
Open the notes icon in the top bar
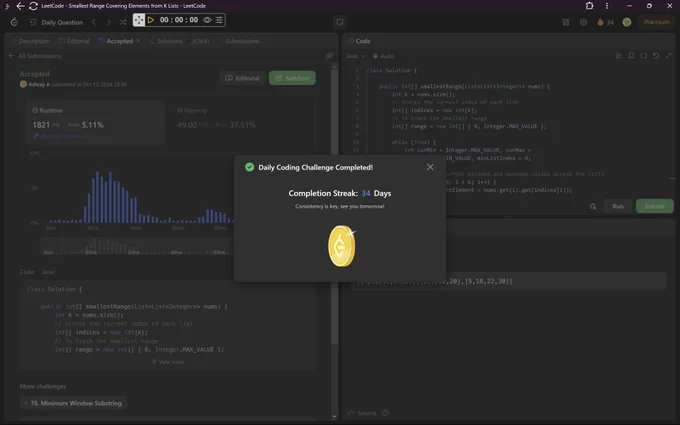(x=340, y=22)
